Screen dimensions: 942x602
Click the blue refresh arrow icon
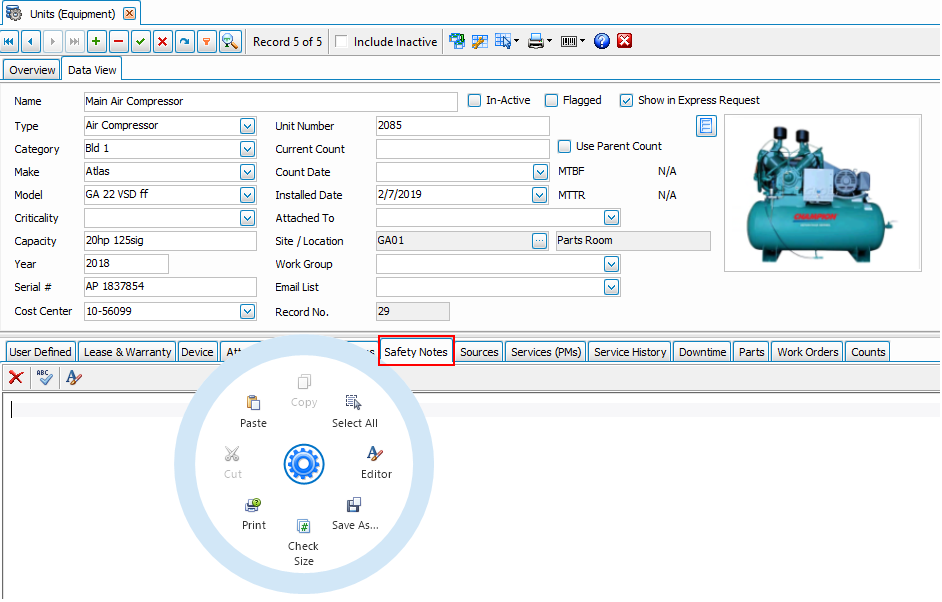(x=184, y=41)
